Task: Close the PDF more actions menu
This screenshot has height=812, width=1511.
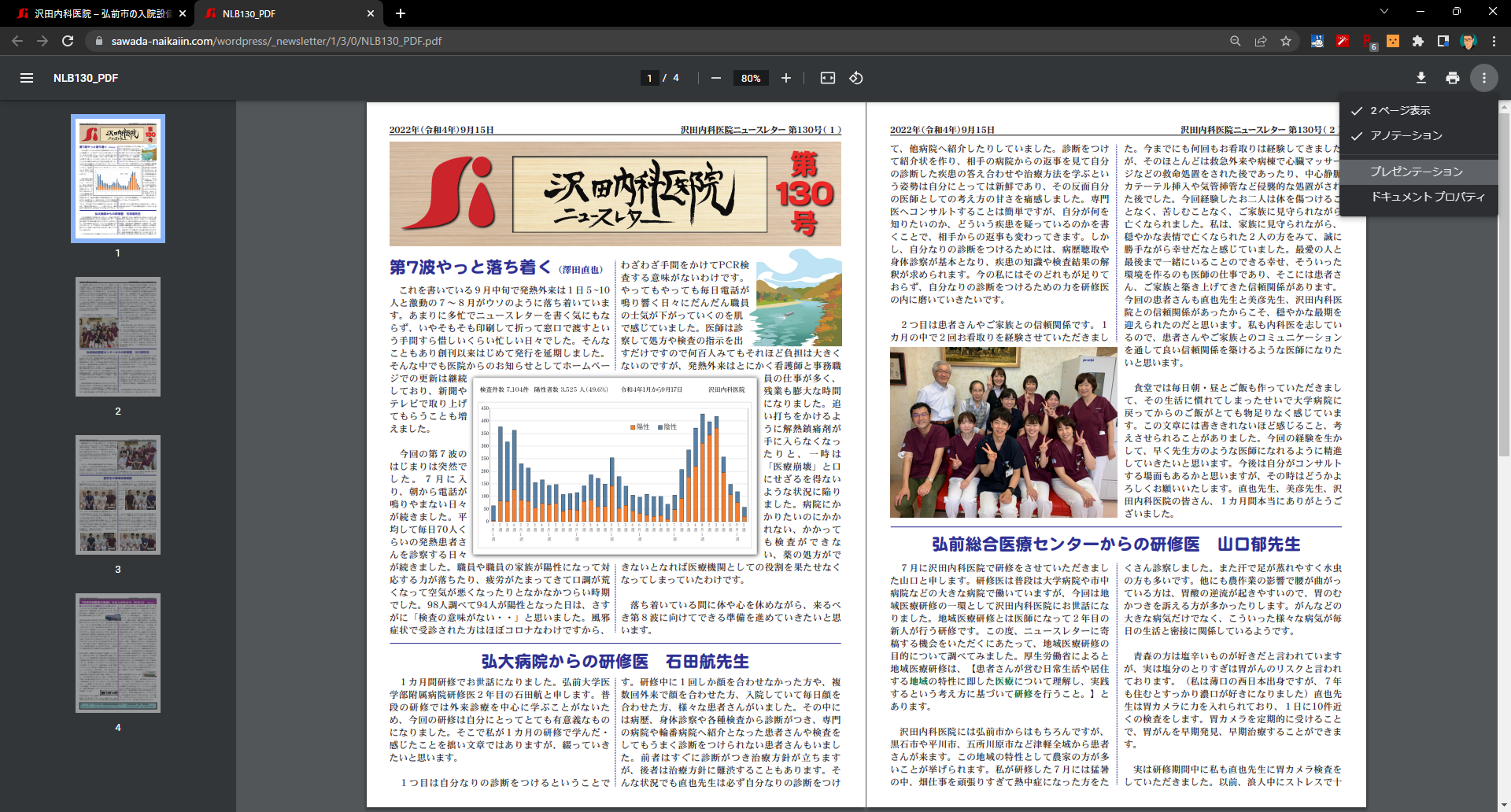Action: [x=1484, y=78]
